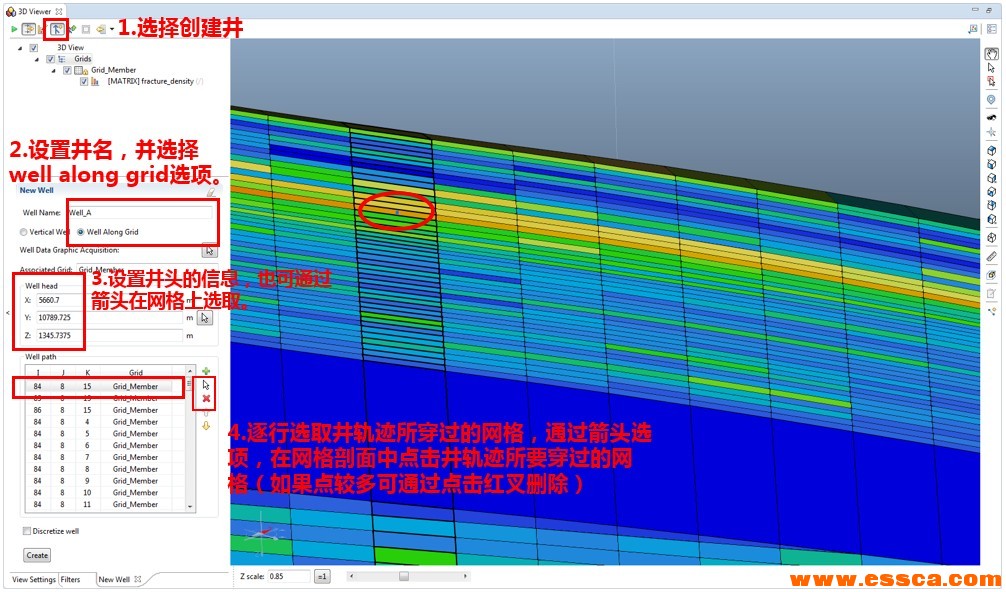Switch to the View Settings tab
The width and height of the screenshot is (1006, 592).
33,579
